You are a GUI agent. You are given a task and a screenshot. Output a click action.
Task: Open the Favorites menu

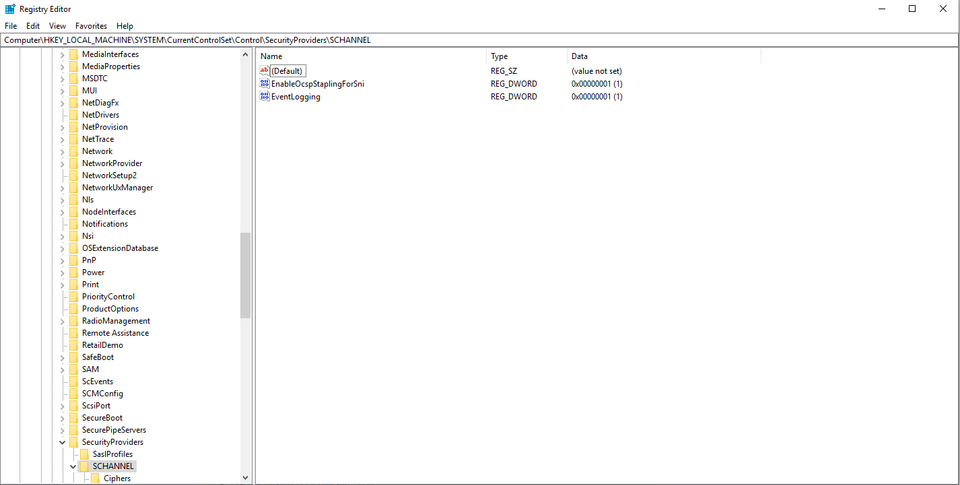point(91,26)
